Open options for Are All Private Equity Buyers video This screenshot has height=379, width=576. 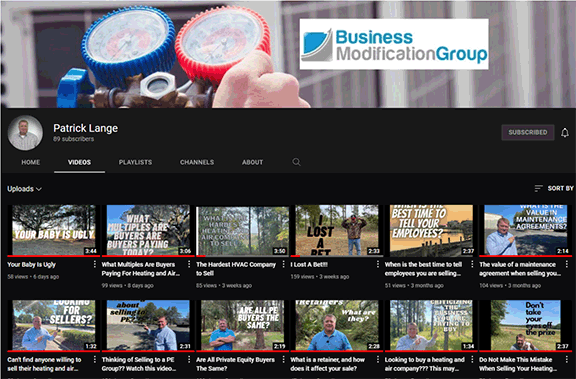[283, 359]
